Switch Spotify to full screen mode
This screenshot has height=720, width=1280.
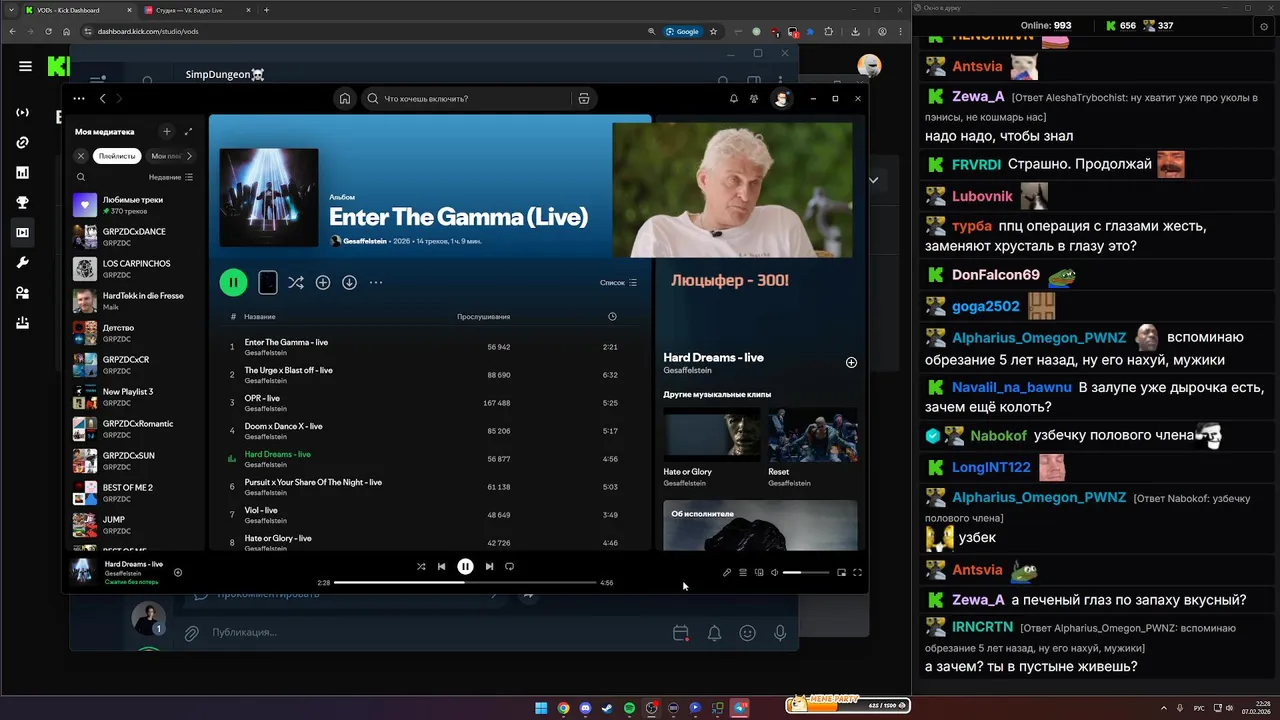857,573
